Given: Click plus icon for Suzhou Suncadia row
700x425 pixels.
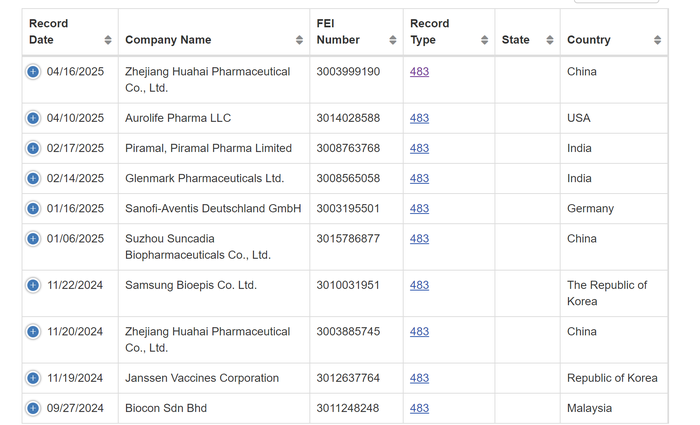Looking at the screenshot, I should point(33,239).
